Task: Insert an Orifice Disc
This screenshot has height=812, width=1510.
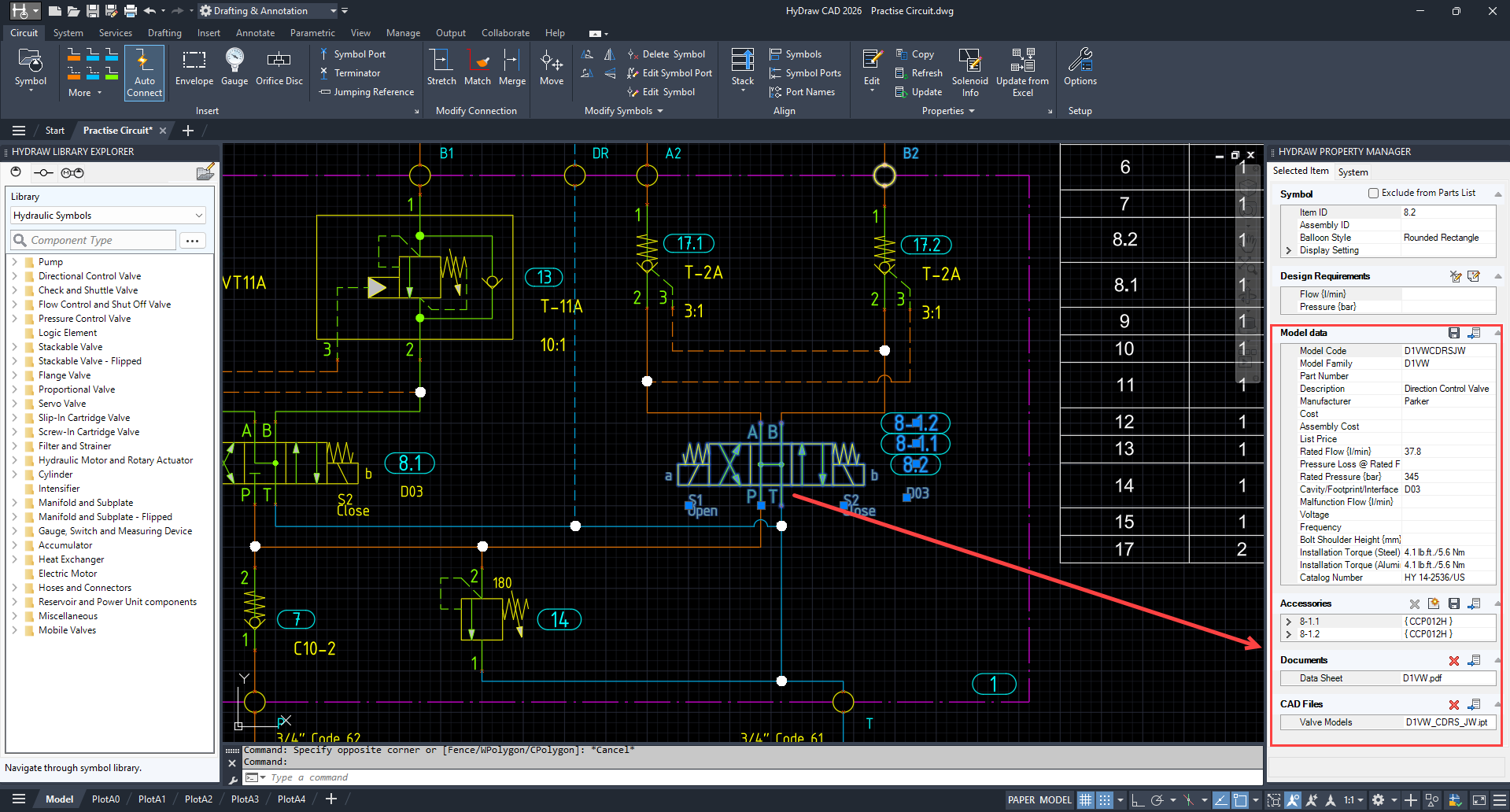Action: point(279,67)
